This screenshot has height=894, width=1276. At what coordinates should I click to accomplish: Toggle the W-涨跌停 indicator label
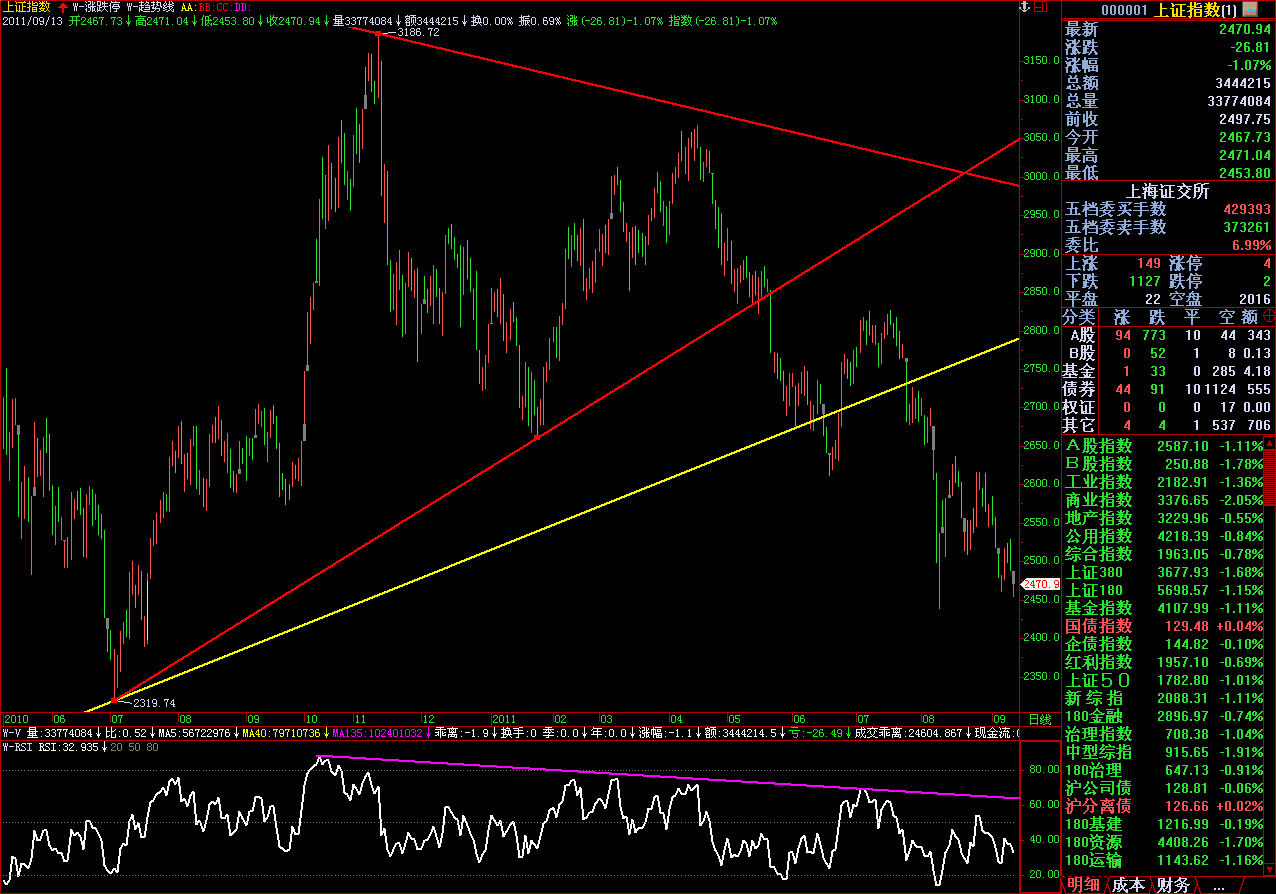95,6
